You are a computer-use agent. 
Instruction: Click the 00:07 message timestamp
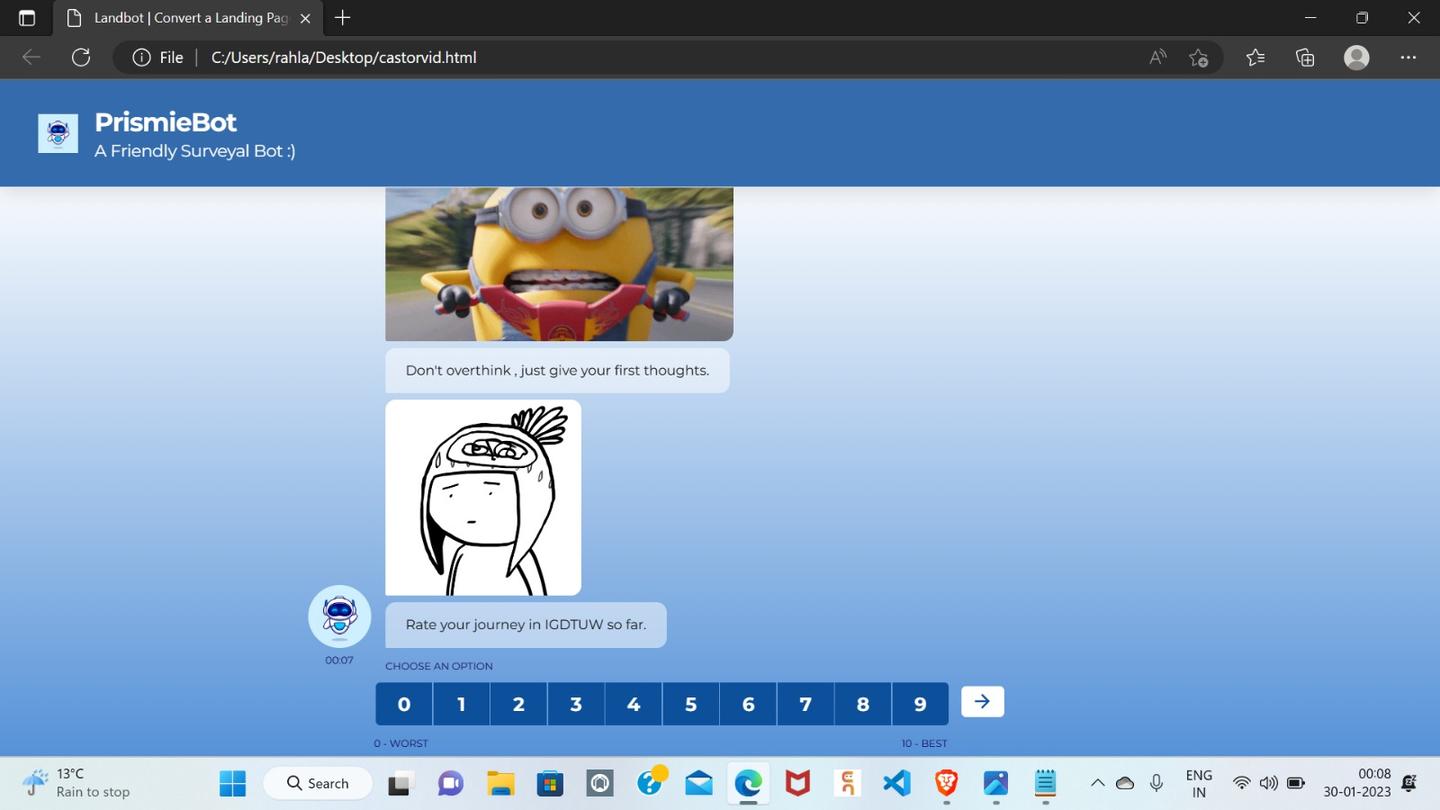click(x=339, y=660)
